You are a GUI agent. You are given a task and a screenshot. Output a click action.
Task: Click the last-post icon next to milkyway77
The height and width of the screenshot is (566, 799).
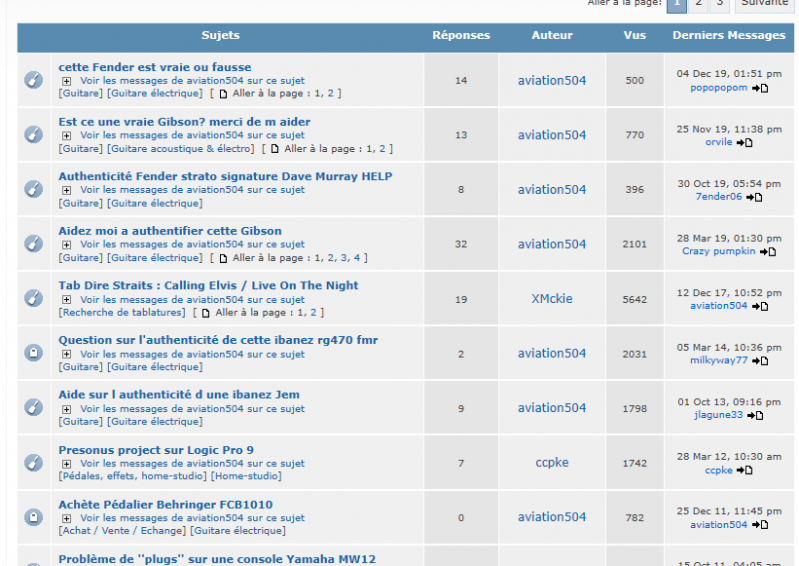(x=760, y=361)
